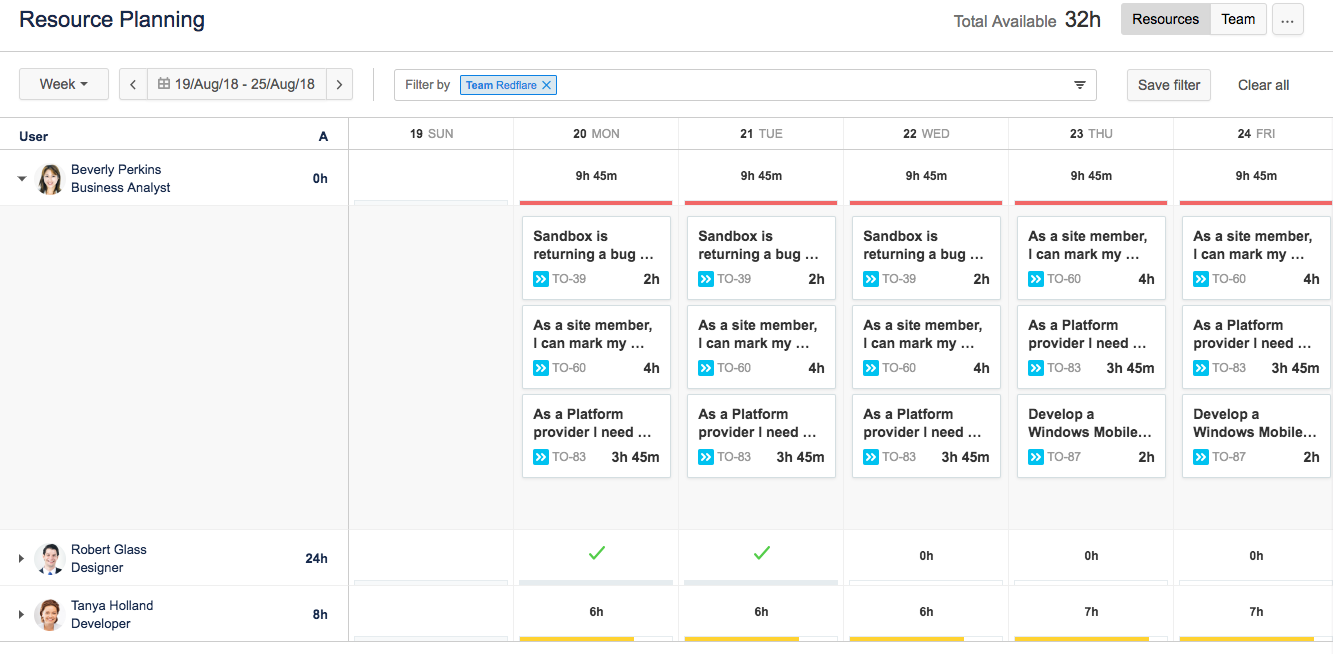Select the Resources tab

(1165, 18)
